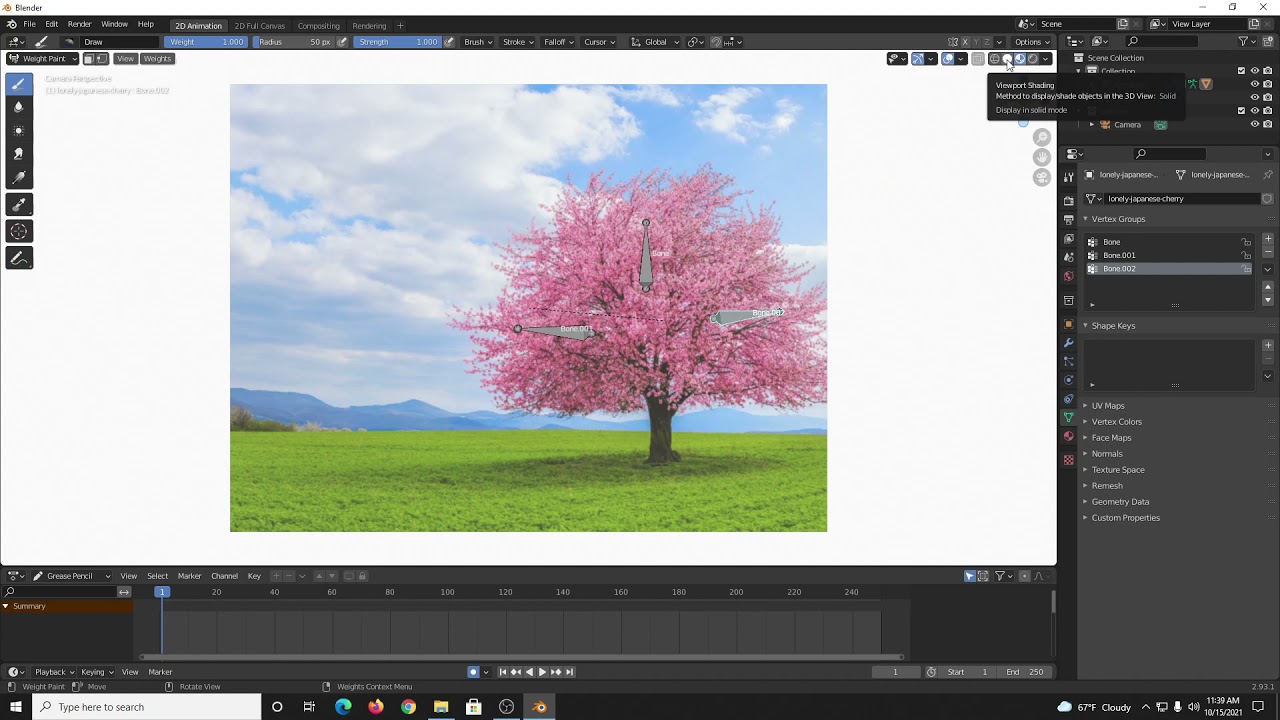
Task: Click the camera view gizmo in viewport
Action: [1042, 177]
